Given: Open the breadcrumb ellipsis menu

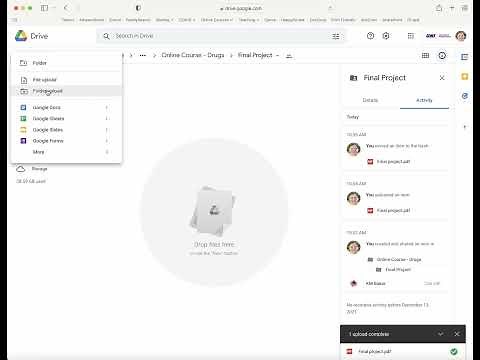Looking at the screenshot, I should (x=143, y=55).
